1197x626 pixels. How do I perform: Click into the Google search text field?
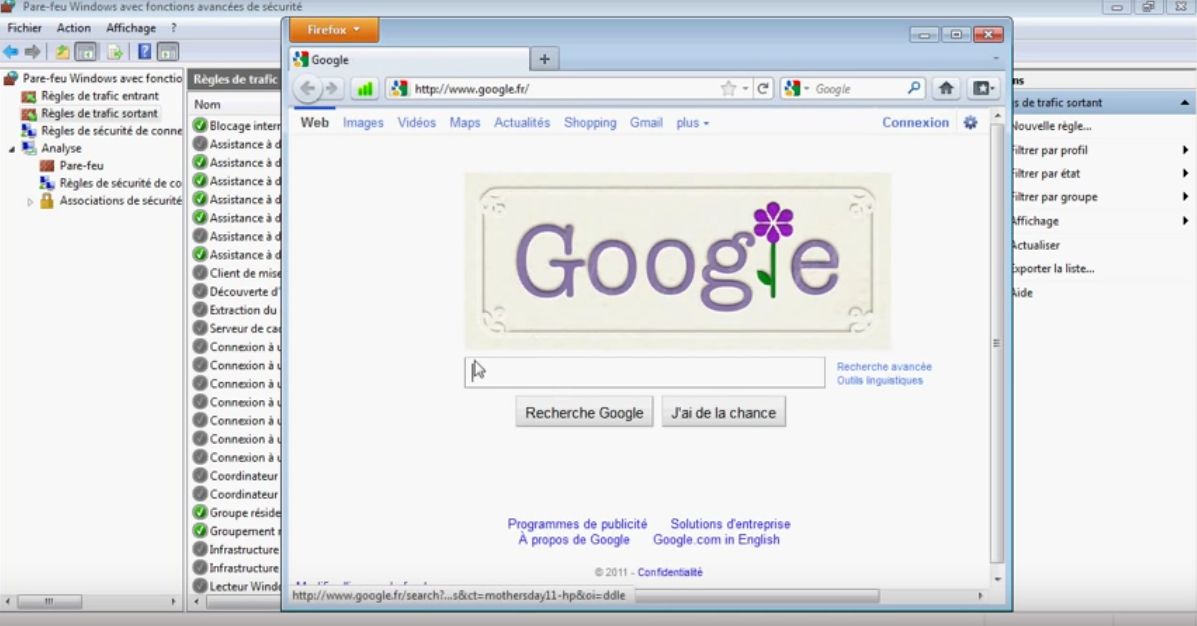click(644, 372)
